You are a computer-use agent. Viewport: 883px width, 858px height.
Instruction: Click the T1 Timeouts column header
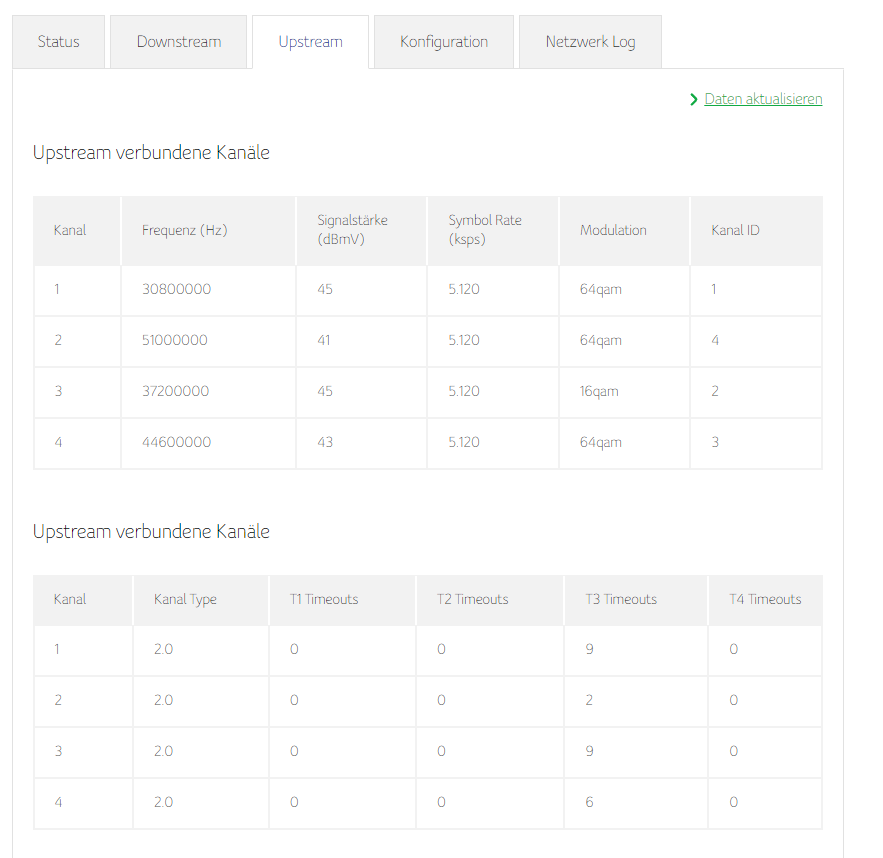click(324, 599)
